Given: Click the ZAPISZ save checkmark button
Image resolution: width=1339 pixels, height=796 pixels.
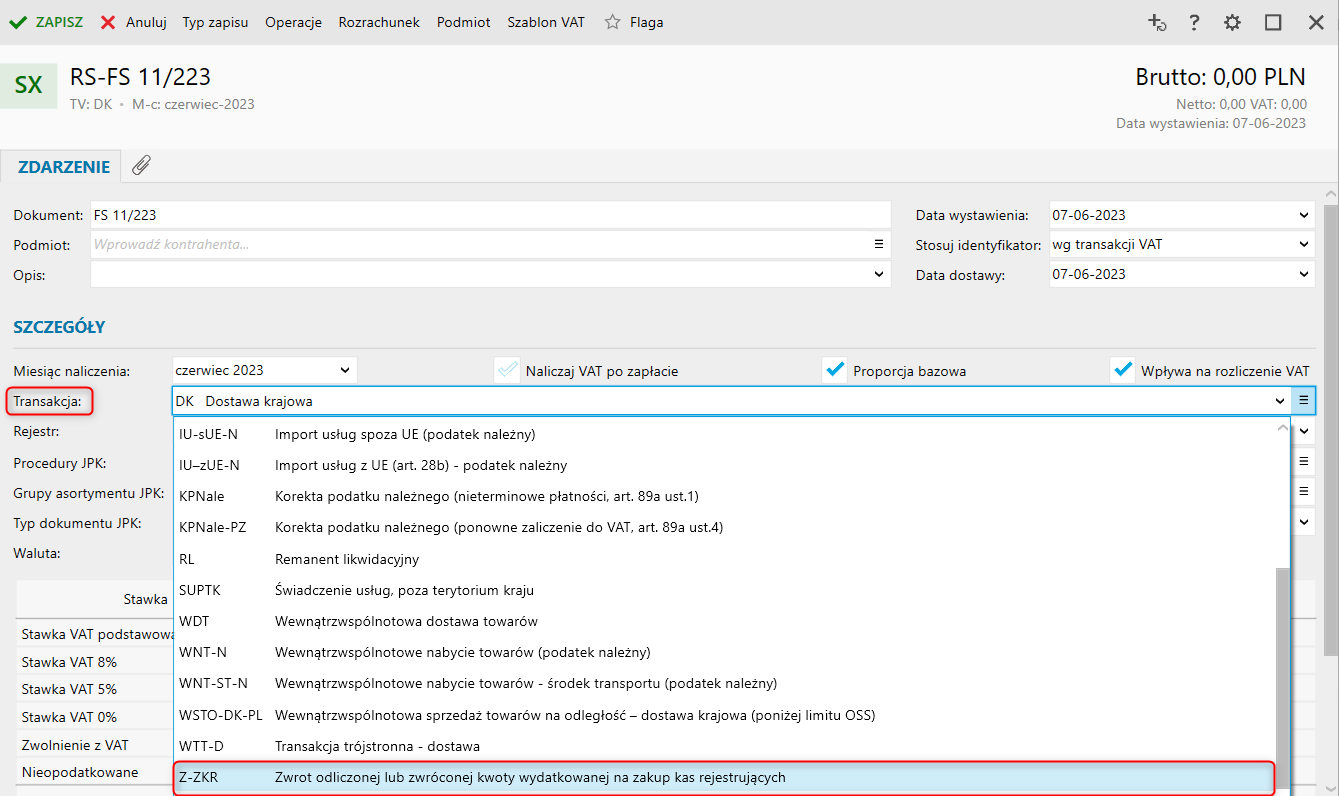Looking at the screenshot, I should pyautogui.click(x=45, y=22).
